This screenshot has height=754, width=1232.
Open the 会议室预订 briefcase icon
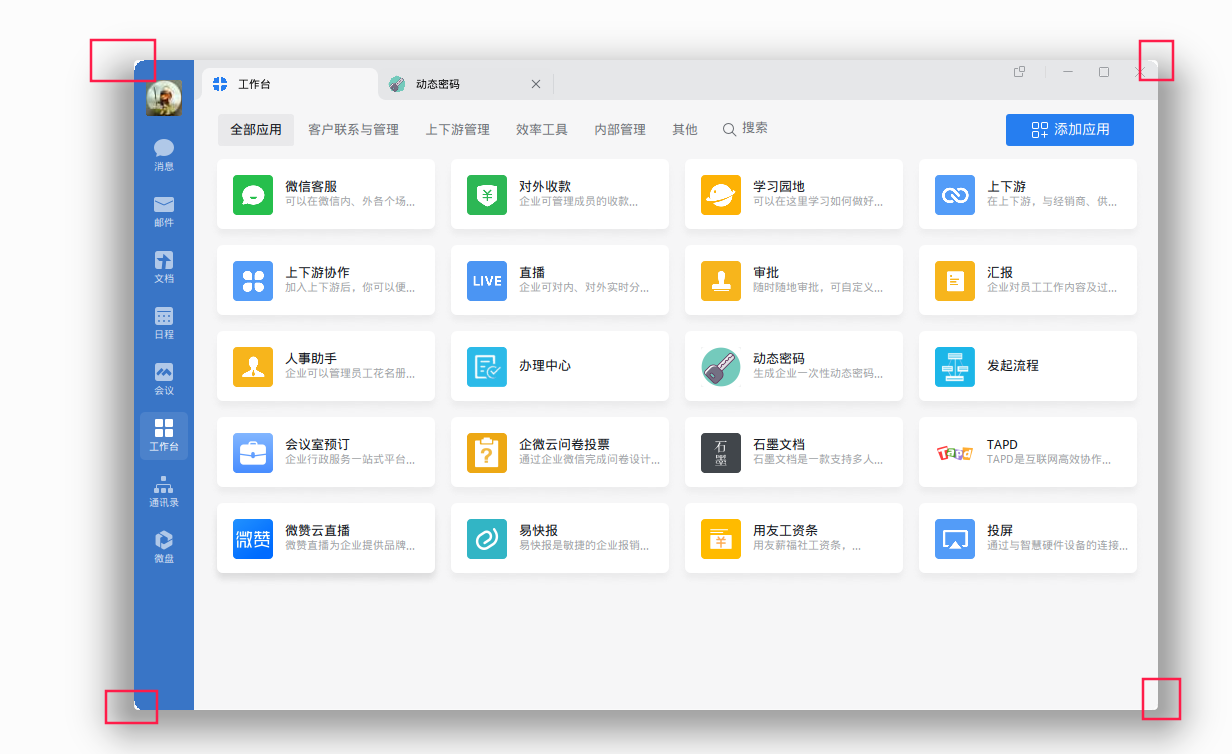point(253,453)
